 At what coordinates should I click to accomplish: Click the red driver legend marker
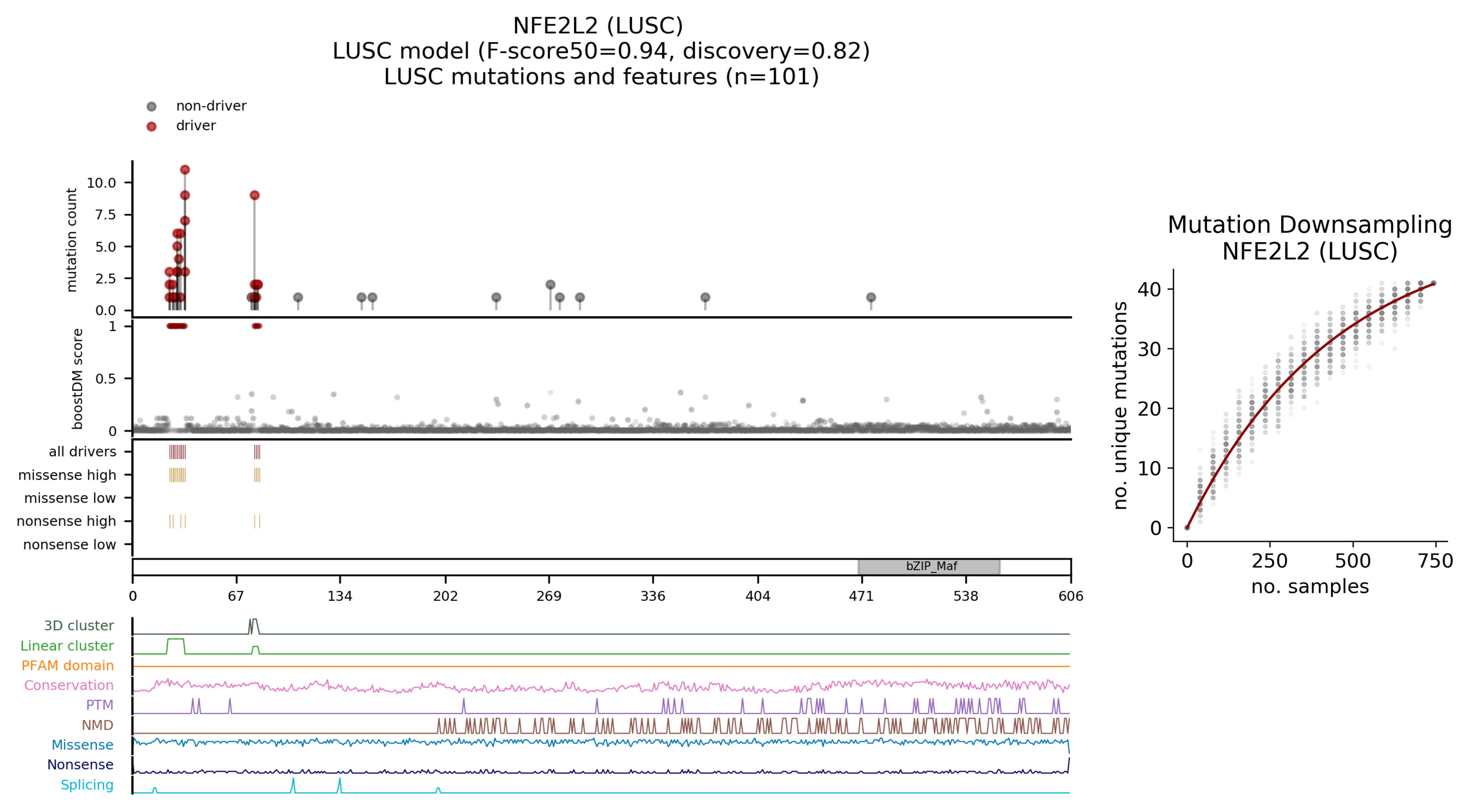(151, 126)
